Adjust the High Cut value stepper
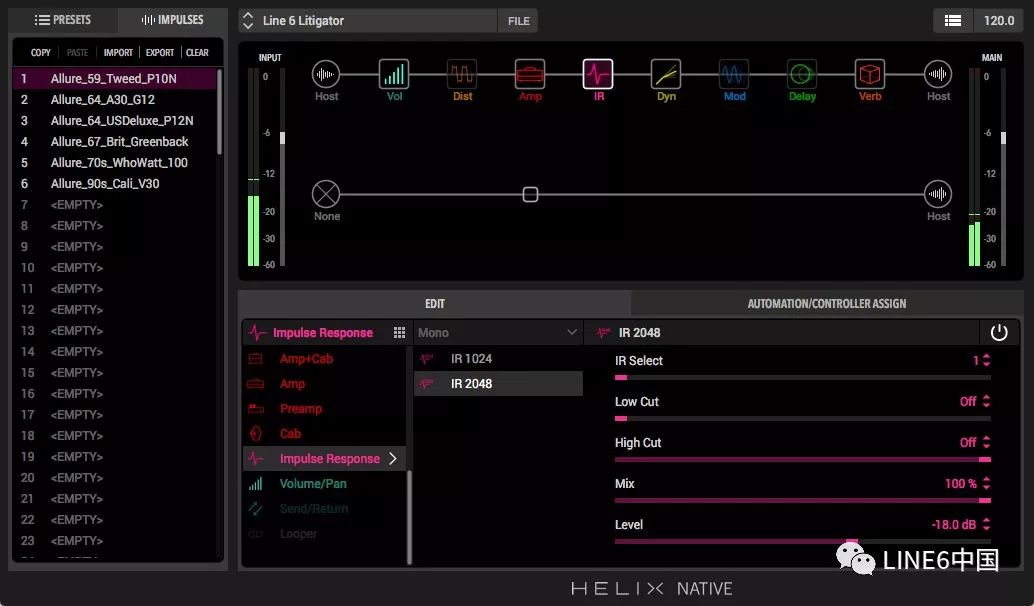This screenshot has width=1034, height=606. [x=987, y=442]
